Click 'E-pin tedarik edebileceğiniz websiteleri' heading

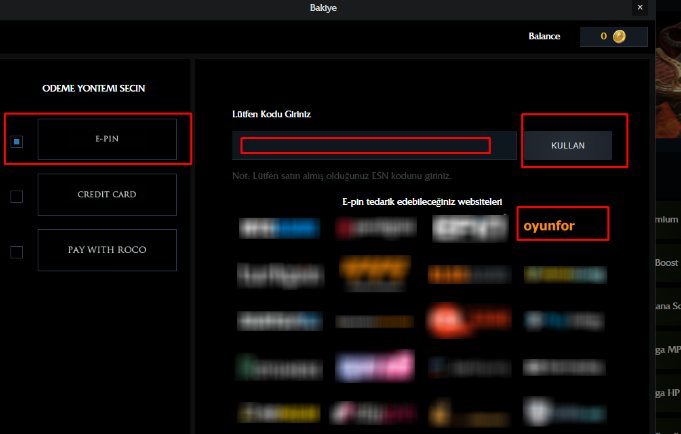(x=422, y=202)
